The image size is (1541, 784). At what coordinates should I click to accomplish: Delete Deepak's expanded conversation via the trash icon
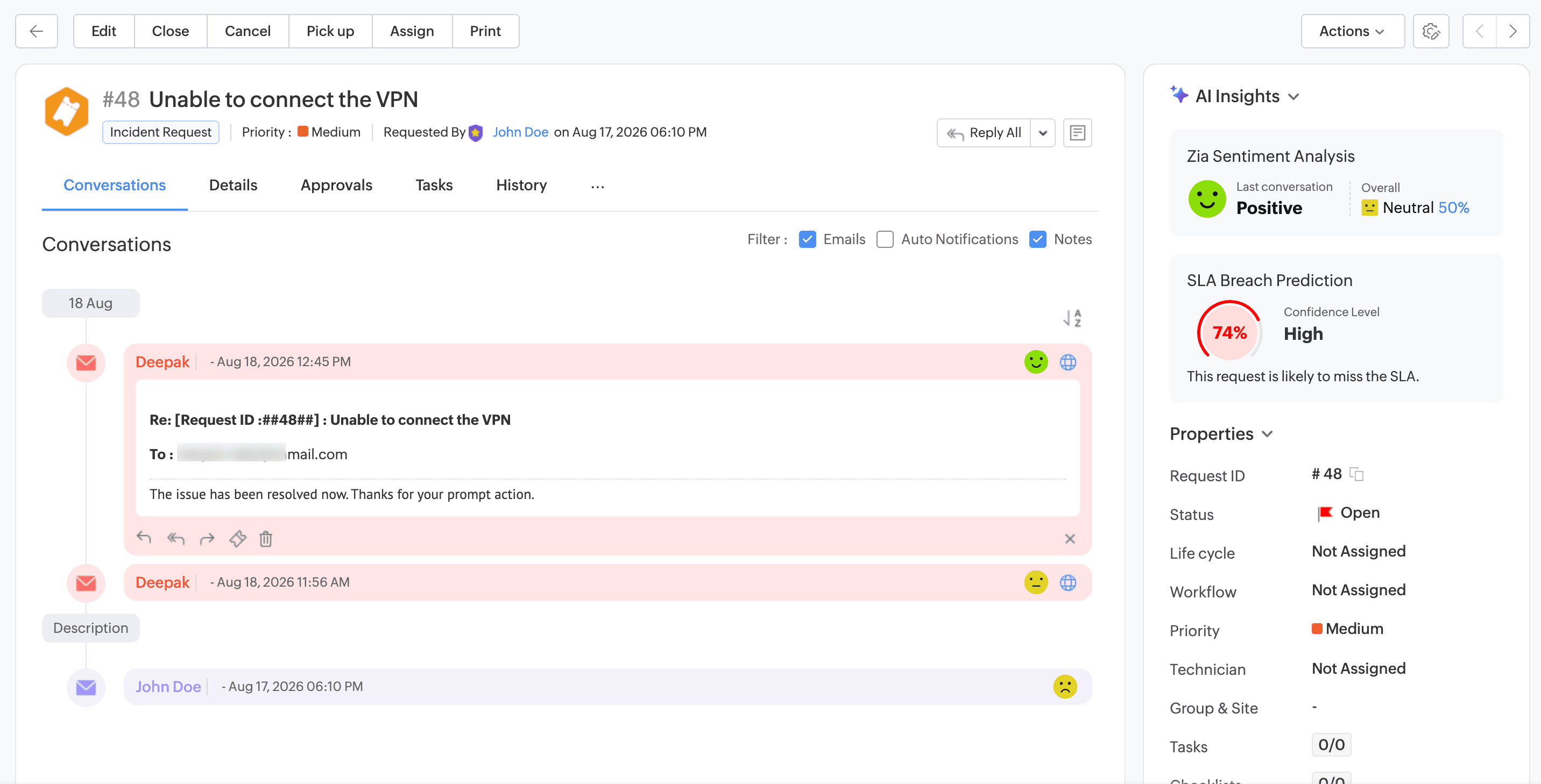[x=266, y=539]
